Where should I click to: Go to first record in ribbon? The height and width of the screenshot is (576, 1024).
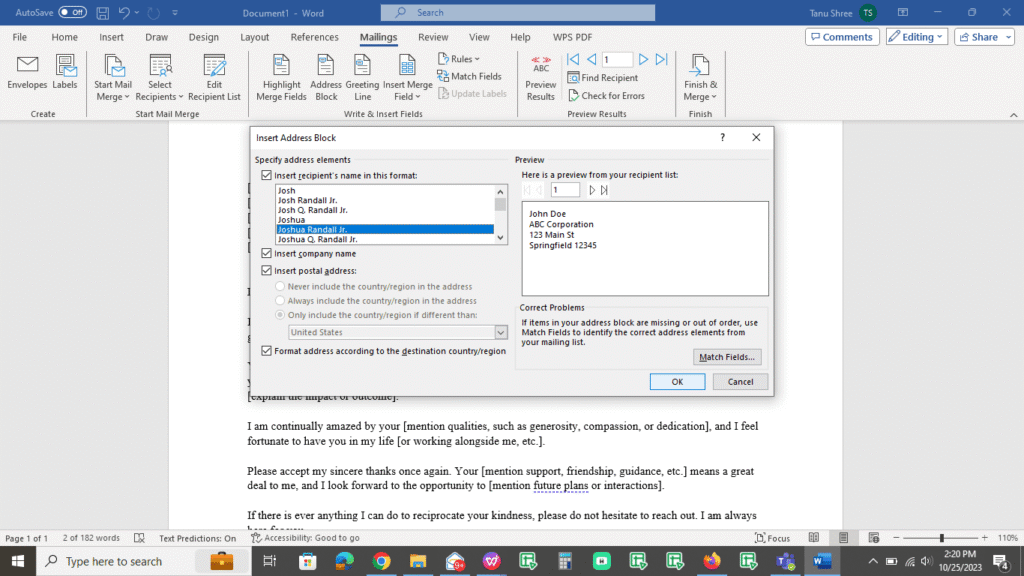573,59
